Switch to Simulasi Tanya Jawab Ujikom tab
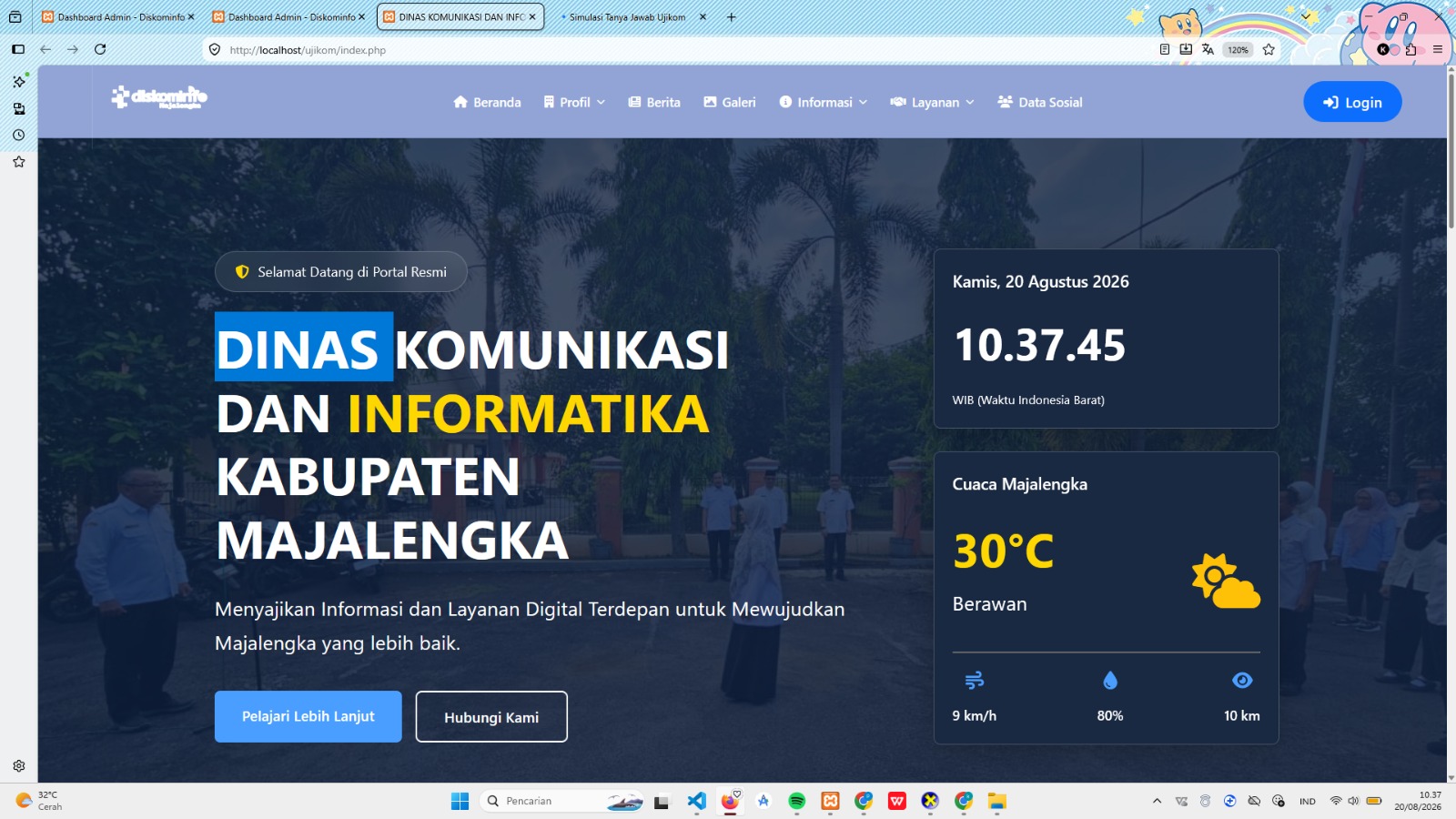This screenshot has height=819, width=1456. click(x=628, y=17)
